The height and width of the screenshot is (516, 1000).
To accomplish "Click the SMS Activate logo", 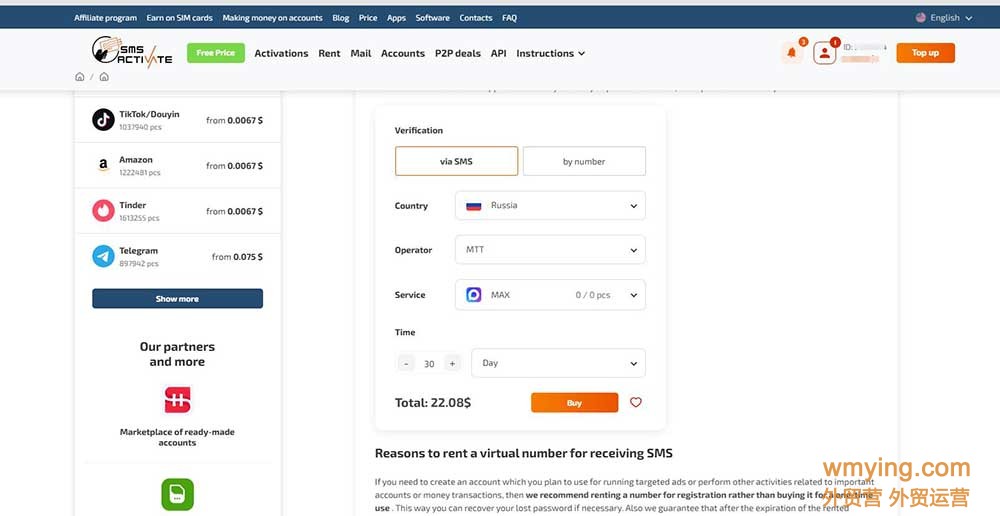I will [x=132, y=52].
